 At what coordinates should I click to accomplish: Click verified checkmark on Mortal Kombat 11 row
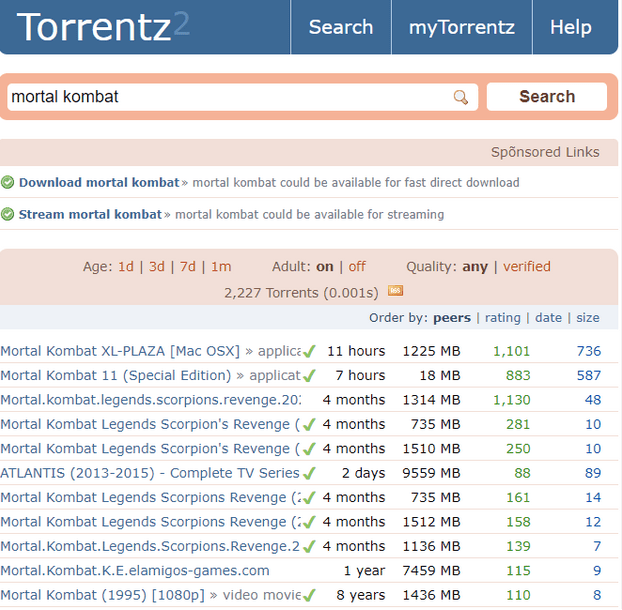coord(309,376)
